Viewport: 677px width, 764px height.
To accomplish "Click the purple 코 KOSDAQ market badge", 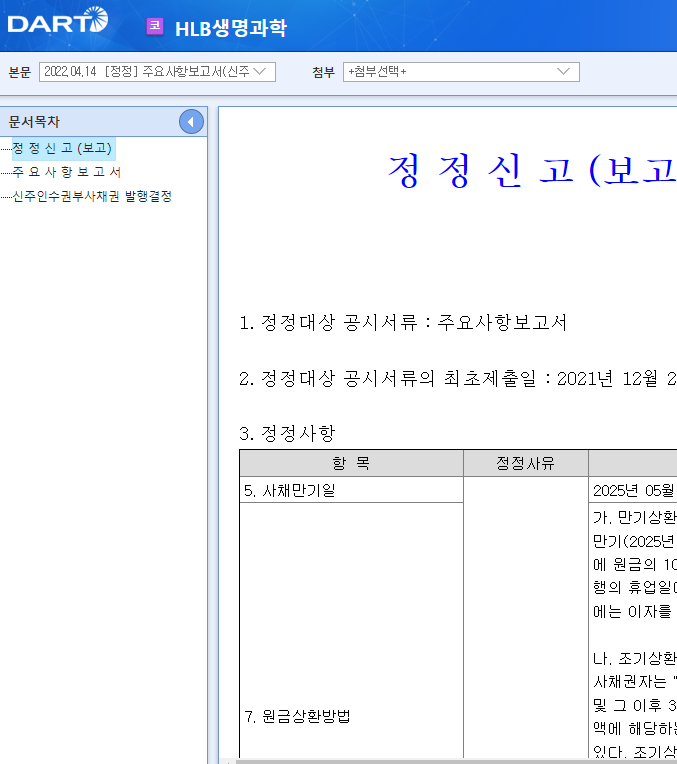I will pyautogui.click(x=155, y=26).
